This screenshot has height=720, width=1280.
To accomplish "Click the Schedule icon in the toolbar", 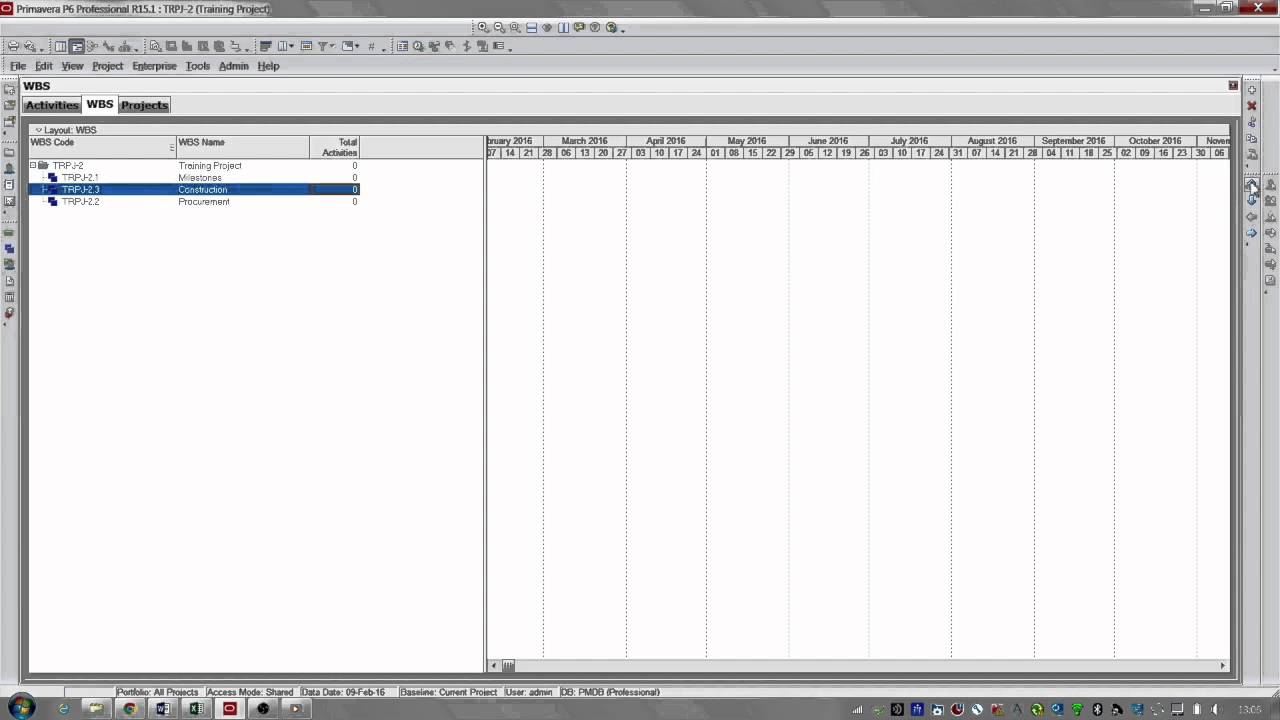I will 417,46.
